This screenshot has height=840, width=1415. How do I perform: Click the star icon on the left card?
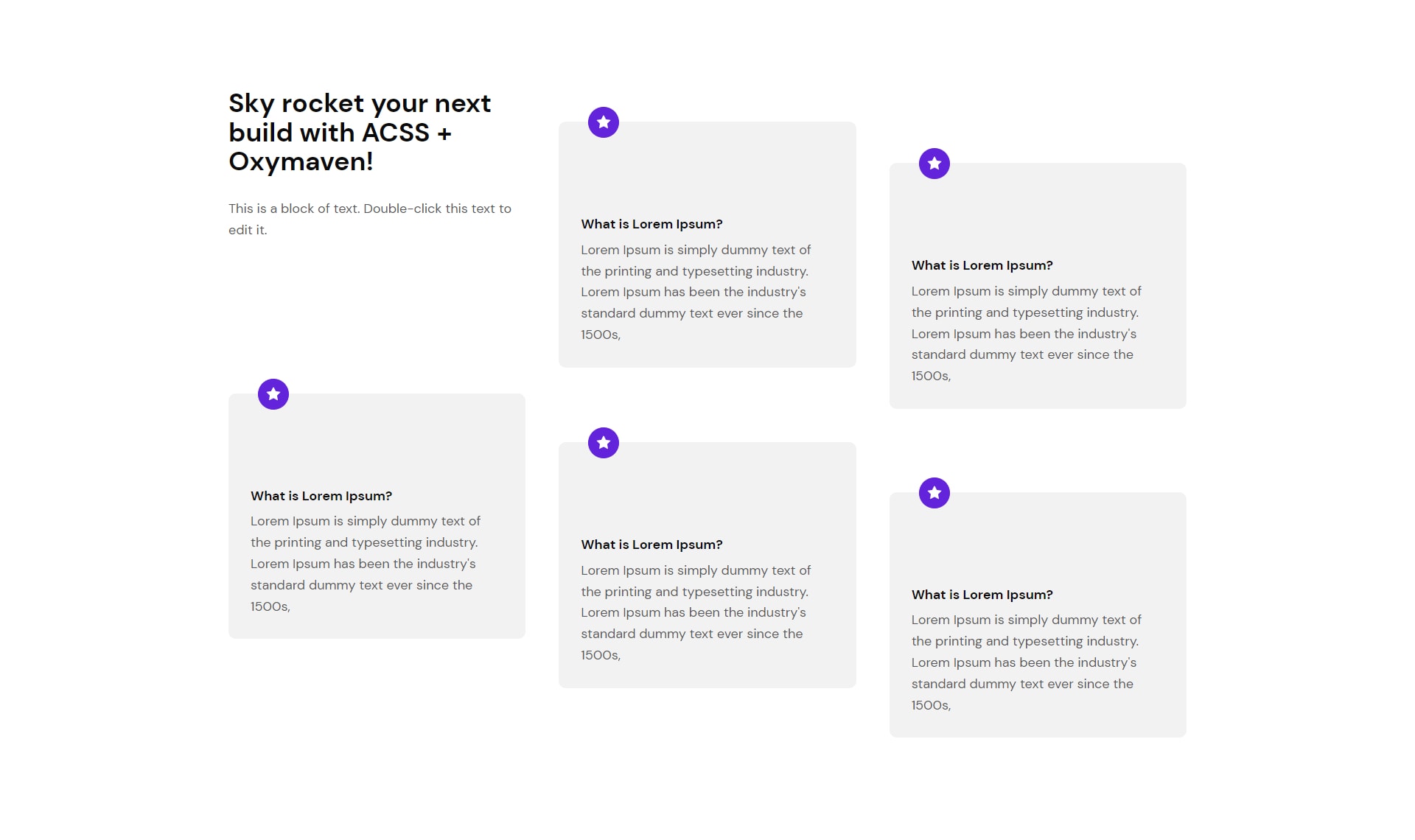[x=273, y=394]
